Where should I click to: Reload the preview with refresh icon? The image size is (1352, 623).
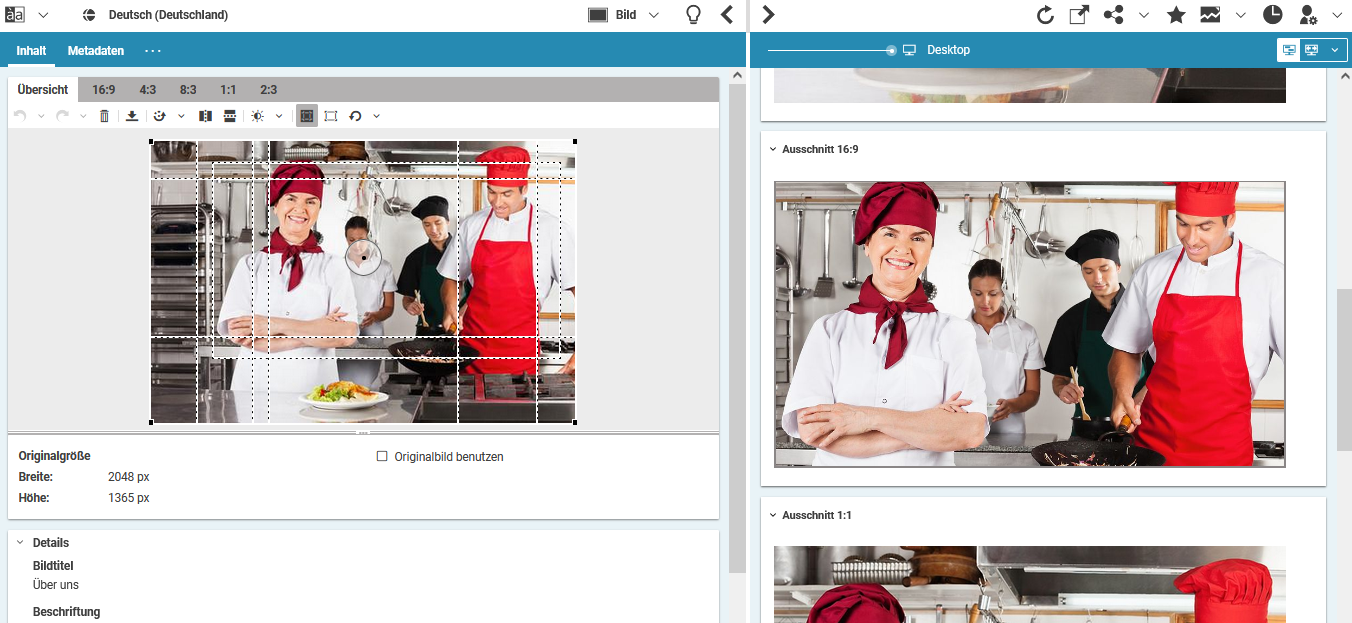(x=1045, y=15)
